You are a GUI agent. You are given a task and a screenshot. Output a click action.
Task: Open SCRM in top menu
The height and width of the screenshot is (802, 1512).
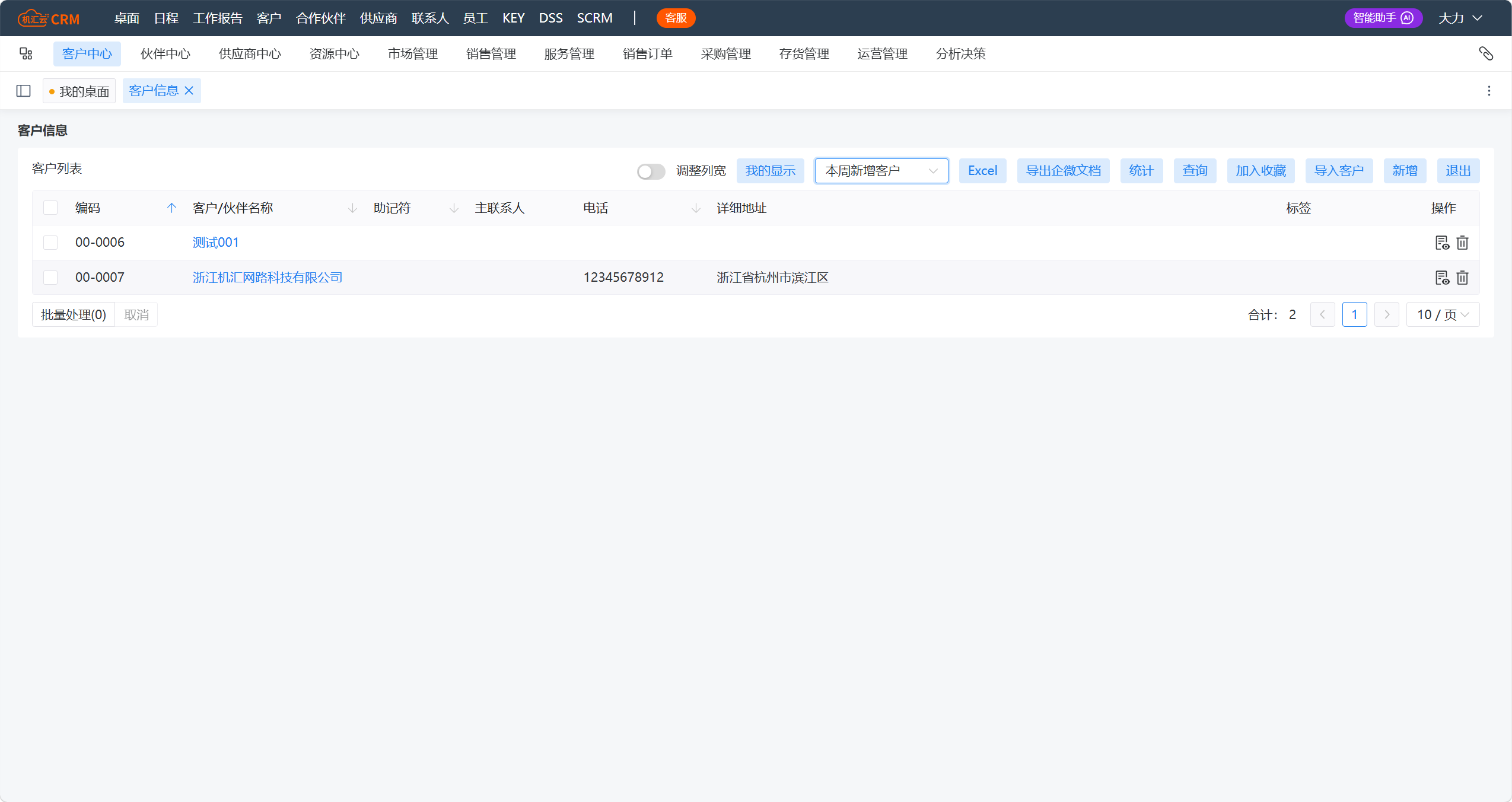(x=595, y=18)
